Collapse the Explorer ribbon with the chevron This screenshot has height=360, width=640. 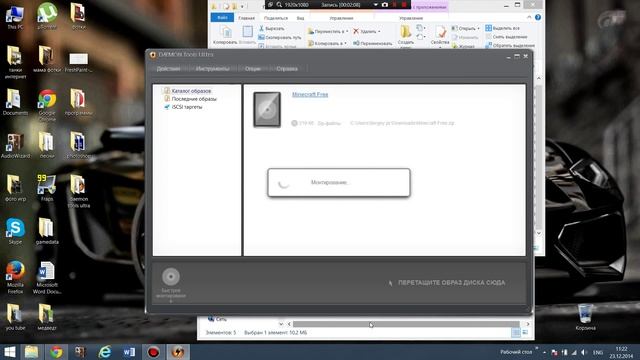pyautogui.click(x=529, y=17)
